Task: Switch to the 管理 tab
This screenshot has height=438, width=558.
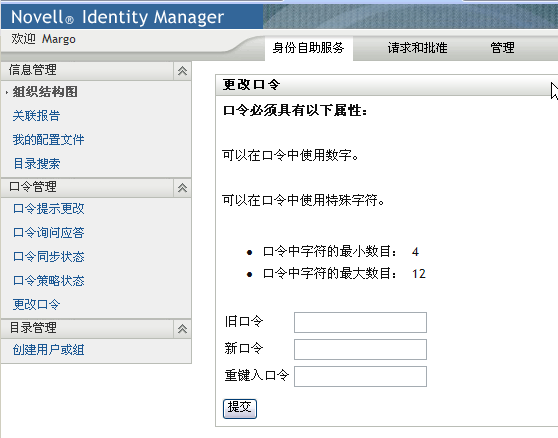Action: coord(502,48)
